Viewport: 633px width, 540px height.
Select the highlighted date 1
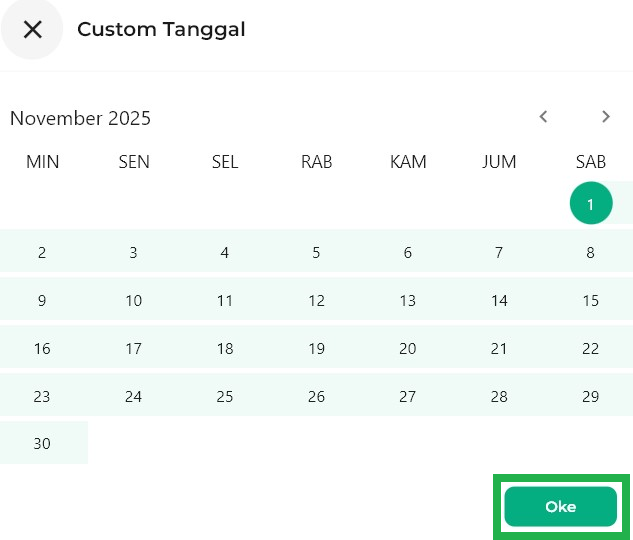(591, 204)
